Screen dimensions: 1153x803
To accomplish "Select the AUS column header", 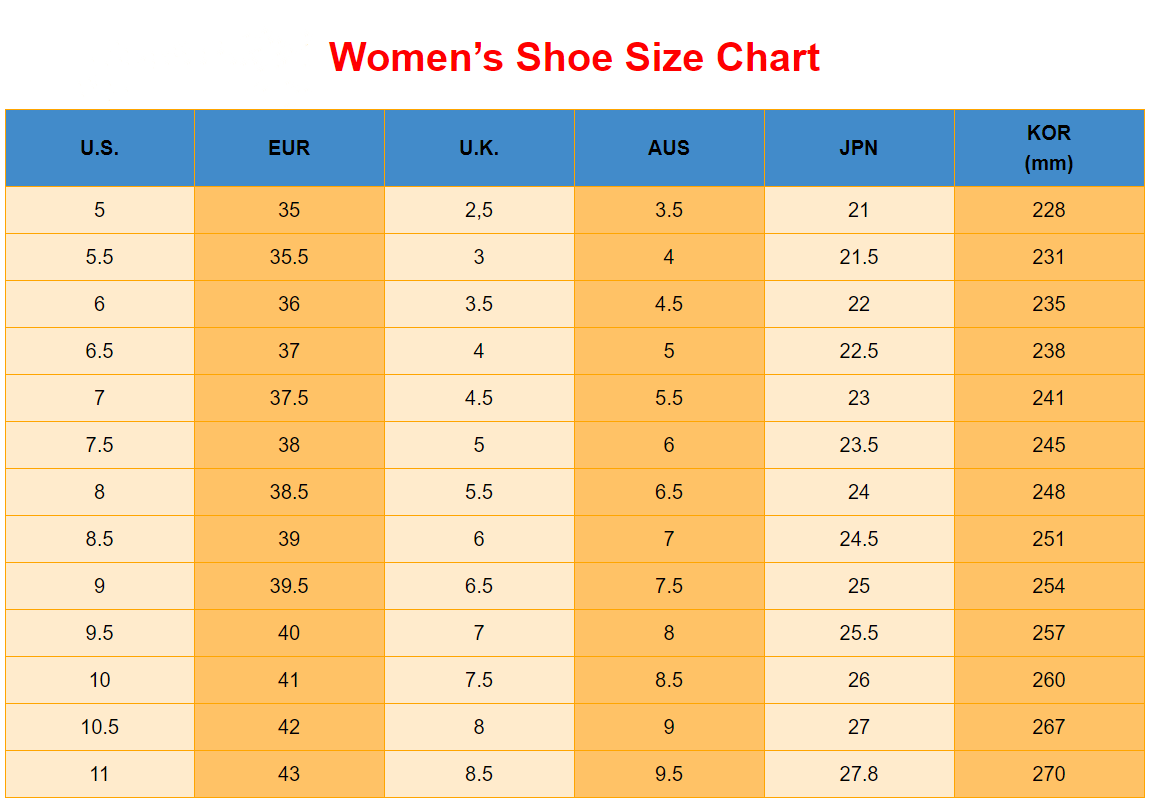I will (669, 148).
